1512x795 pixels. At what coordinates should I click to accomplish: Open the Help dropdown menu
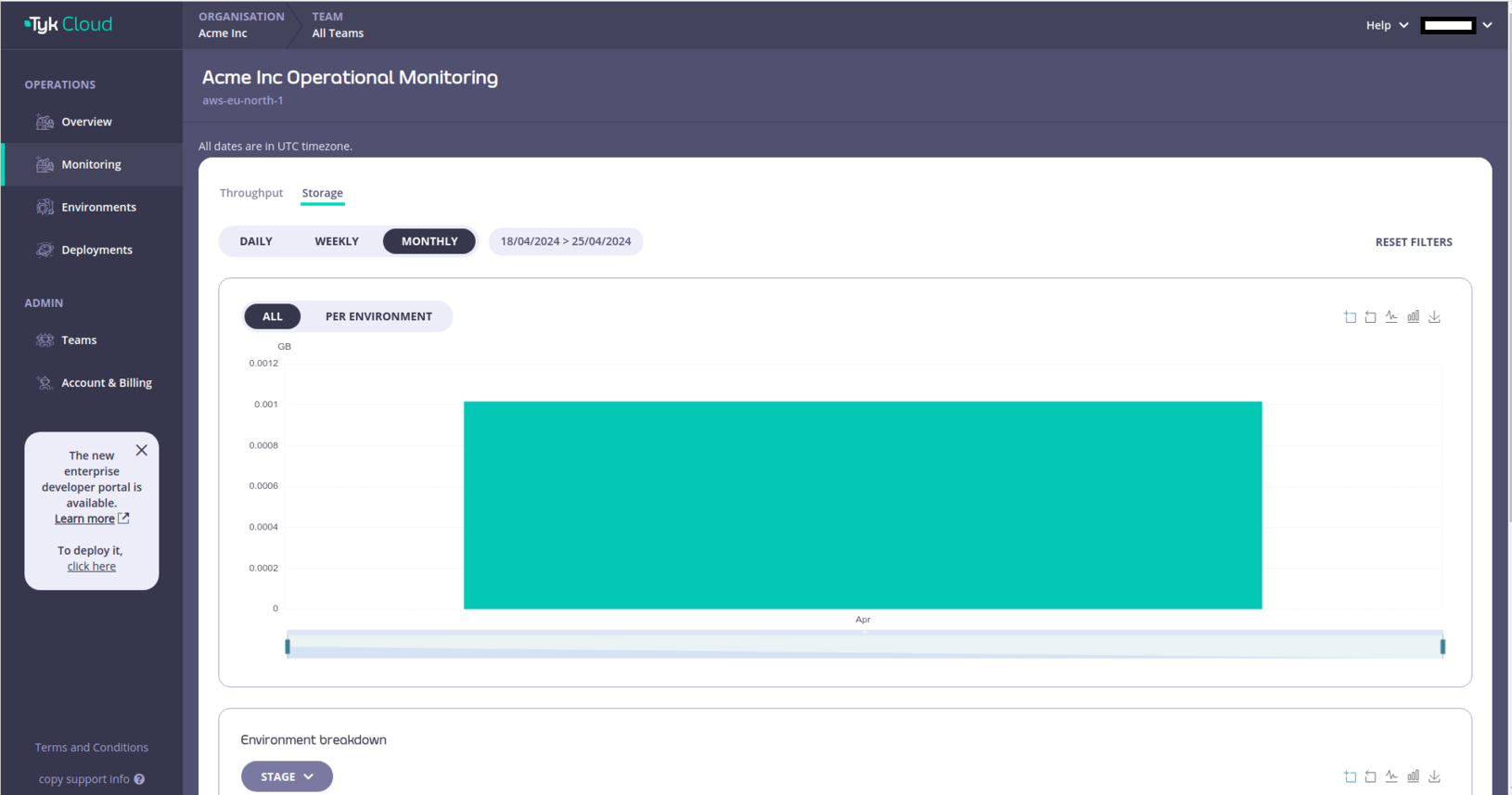pos(1386,25)
